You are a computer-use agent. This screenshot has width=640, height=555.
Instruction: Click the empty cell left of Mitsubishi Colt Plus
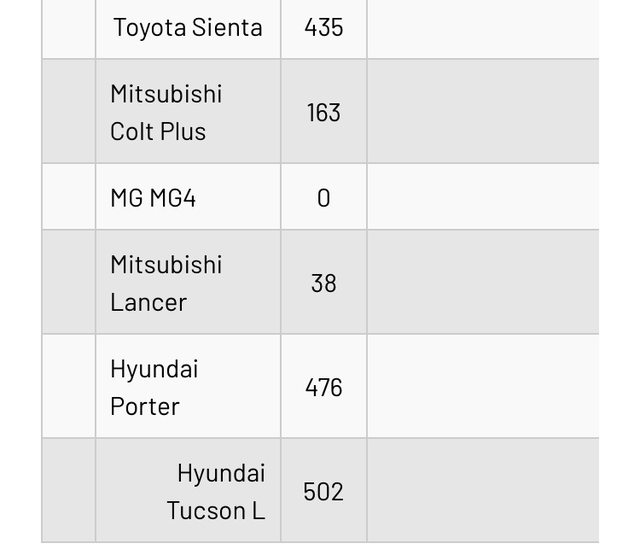pos(68,112)
